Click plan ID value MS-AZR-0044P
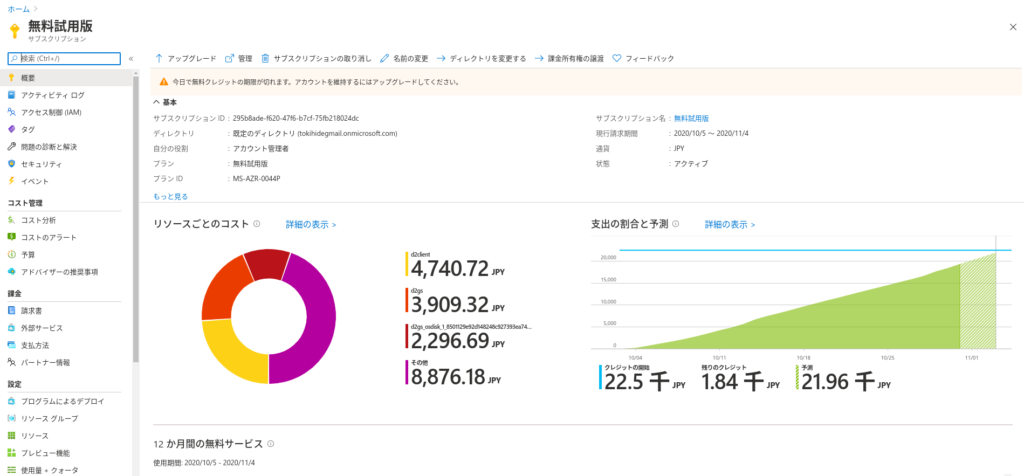This screenshot has width=1024, height=476. pos(257,178)
